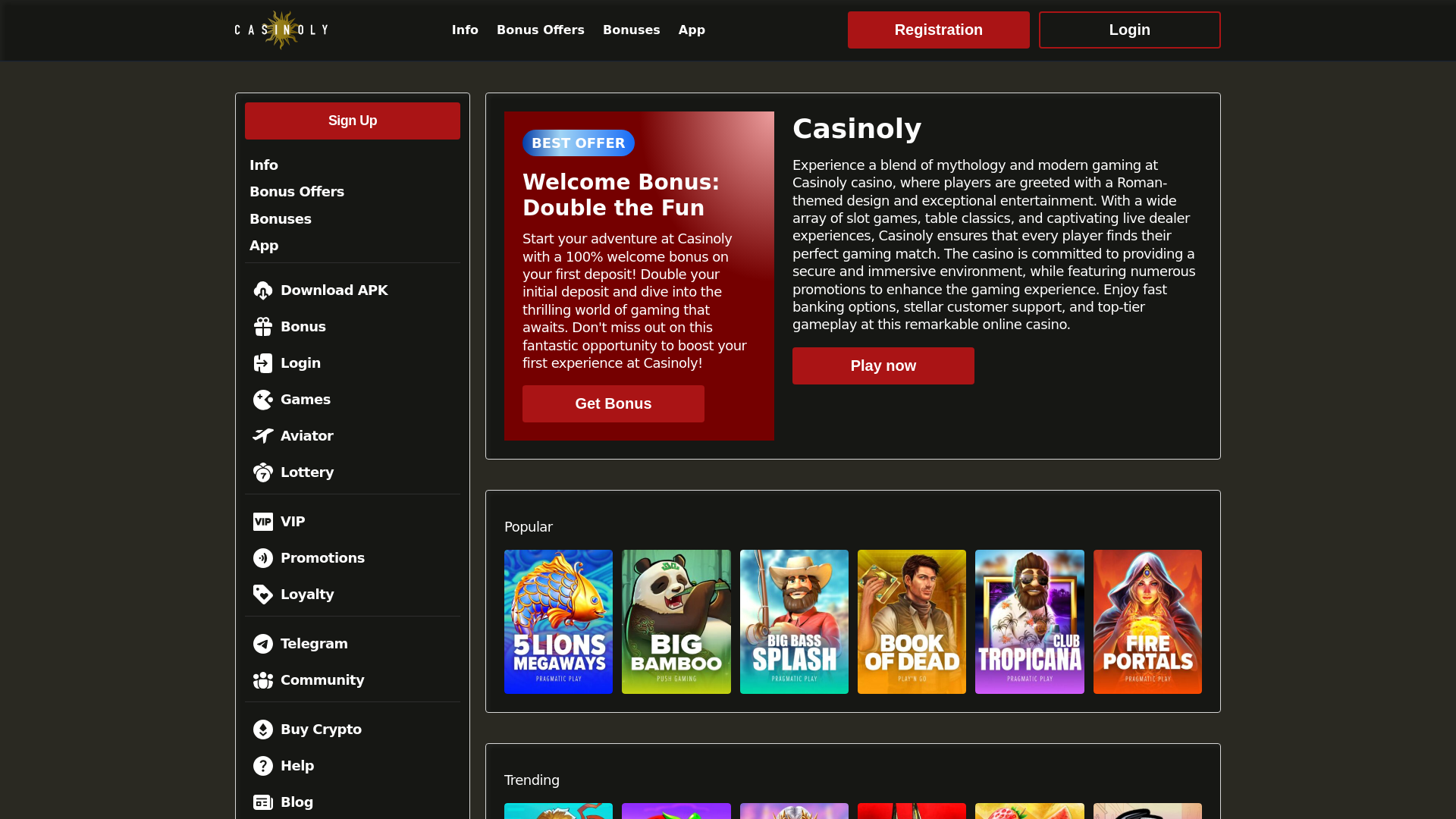Open the Telegram link text

[x=314, y=644]
